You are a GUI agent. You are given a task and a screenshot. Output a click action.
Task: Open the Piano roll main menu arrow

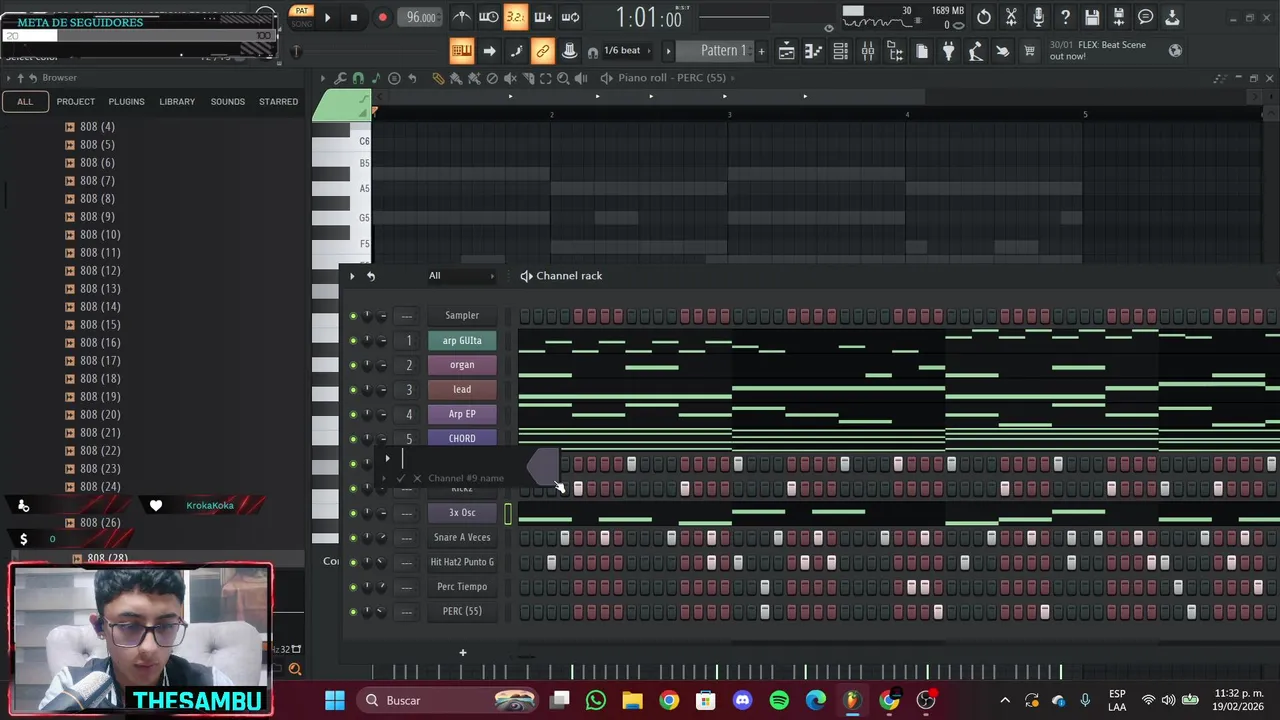click(x=322, y=78)
